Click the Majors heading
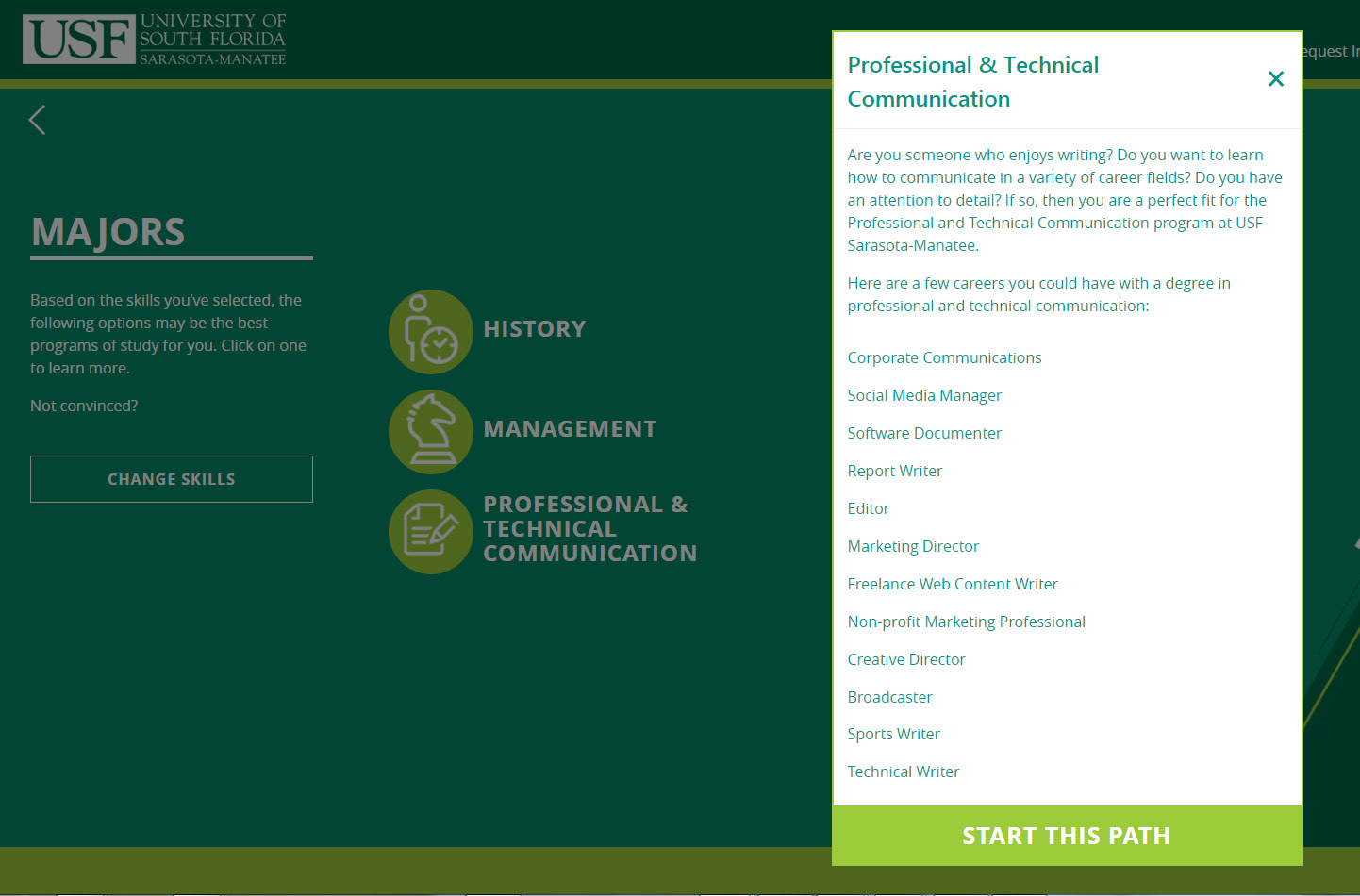The image size is (1360, 896). point(108,232)
